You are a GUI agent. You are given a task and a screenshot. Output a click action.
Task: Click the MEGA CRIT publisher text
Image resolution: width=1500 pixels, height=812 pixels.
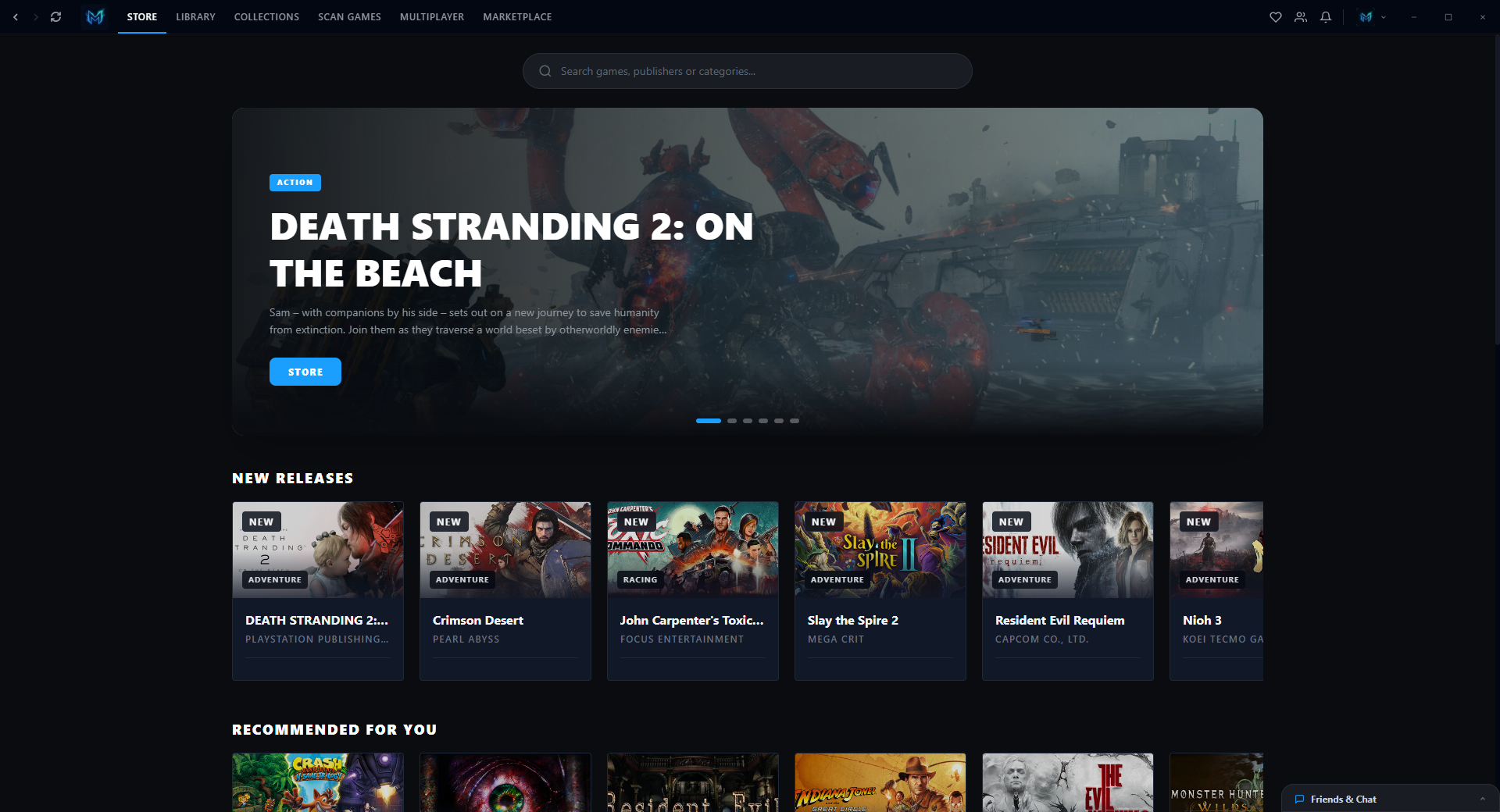(836, 639)
